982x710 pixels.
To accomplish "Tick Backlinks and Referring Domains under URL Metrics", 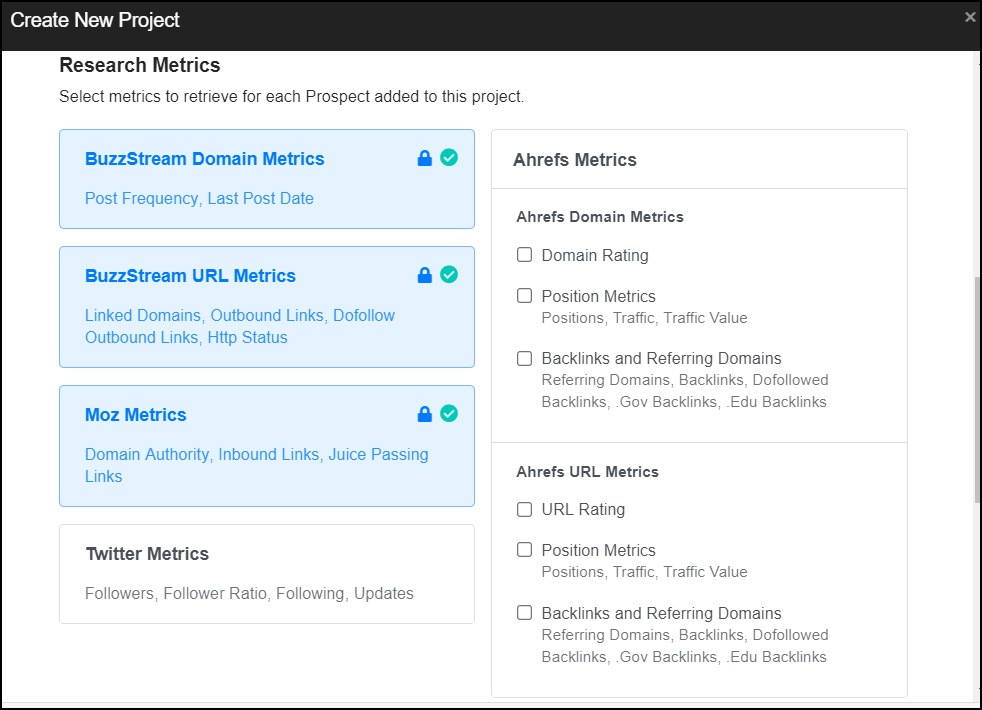I will (x=524, y=613).
